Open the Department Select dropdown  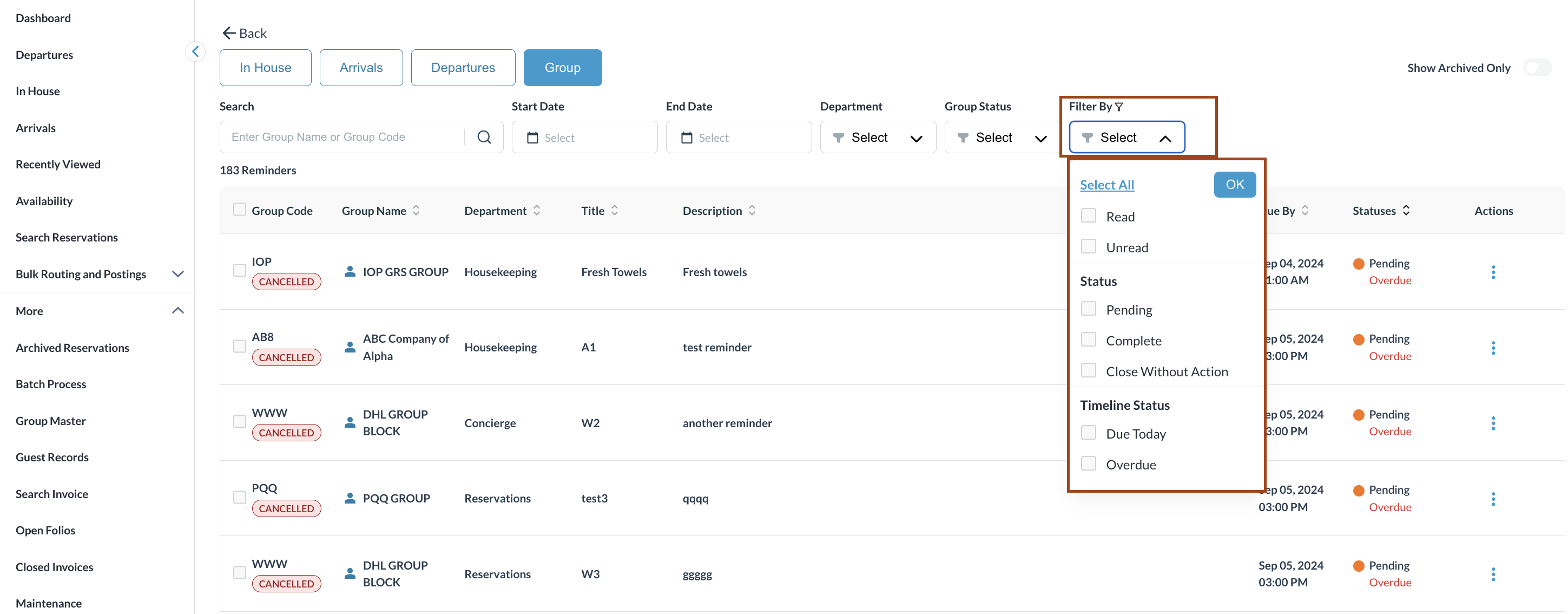(x=877, y=138)
